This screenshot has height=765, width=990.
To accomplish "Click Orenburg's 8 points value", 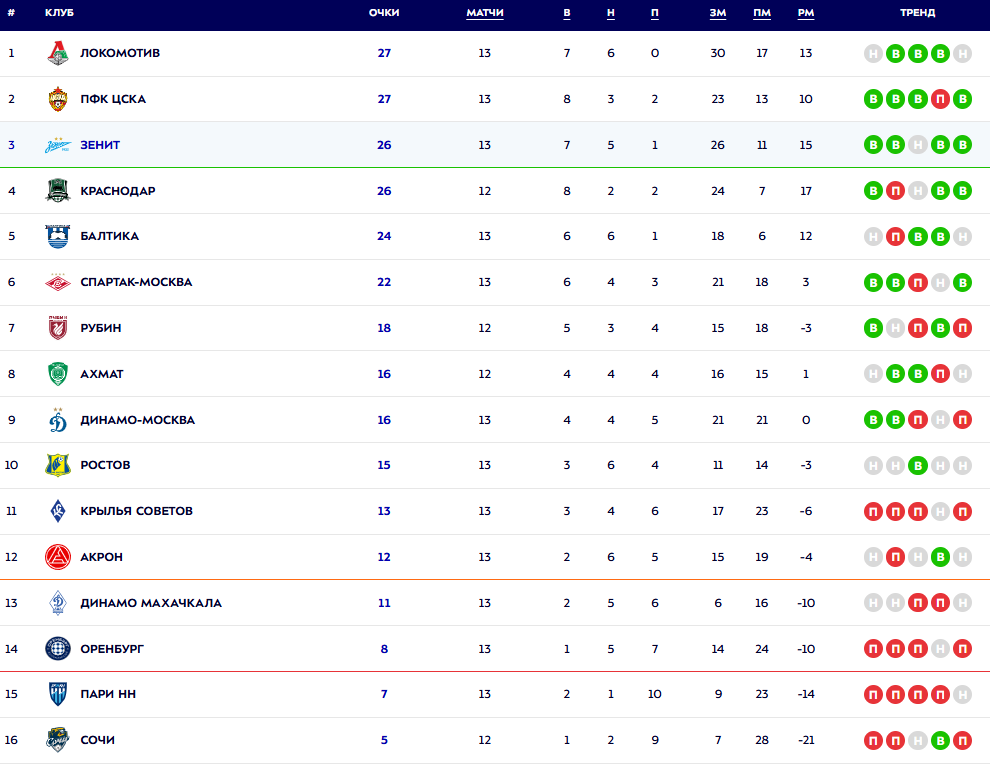I will tap(384, 649).
